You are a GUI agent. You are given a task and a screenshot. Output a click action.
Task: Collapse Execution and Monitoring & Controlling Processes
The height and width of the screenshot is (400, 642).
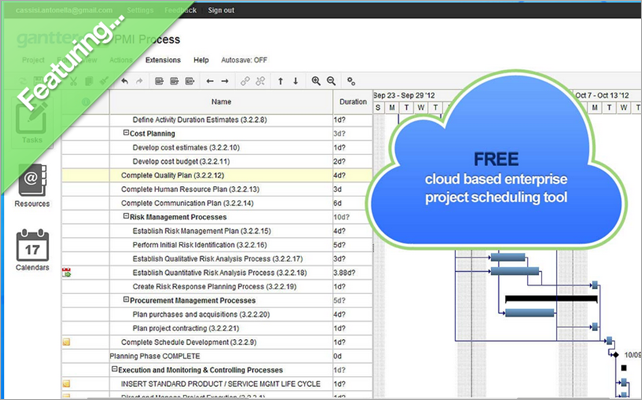click(115, 370)
